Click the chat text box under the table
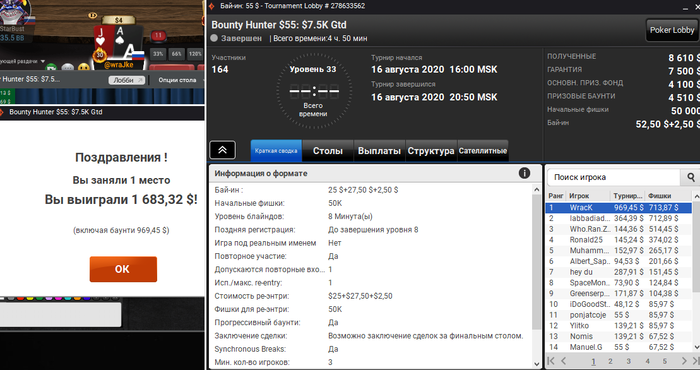This screenshot has height=370, width=700. (x=60, y=314)
